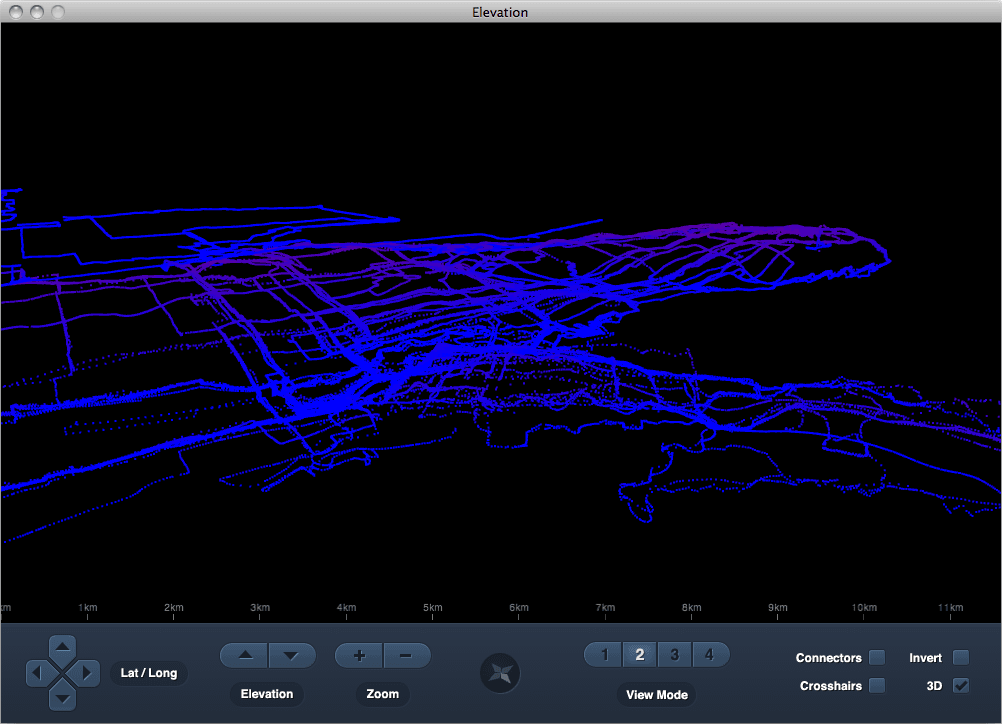This screenshot has height=724, width=1002.
Task: Uncheck the 3D checkbox
Action: (961, 686)
